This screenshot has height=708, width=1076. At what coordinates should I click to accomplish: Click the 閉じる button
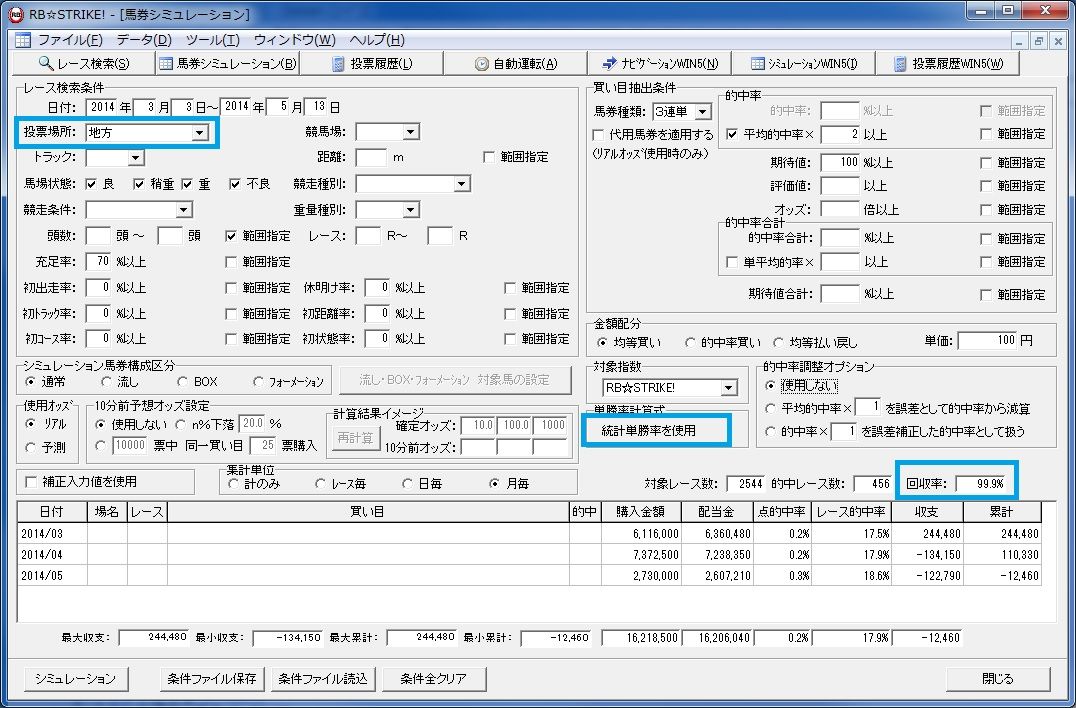[998, 679]
